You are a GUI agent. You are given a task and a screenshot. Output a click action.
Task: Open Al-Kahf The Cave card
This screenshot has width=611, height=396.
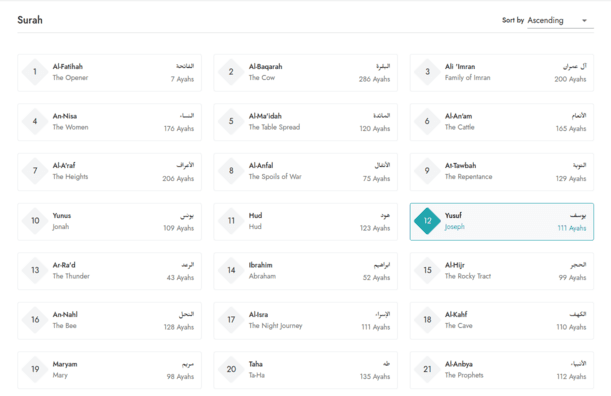[x=502, y=320]
